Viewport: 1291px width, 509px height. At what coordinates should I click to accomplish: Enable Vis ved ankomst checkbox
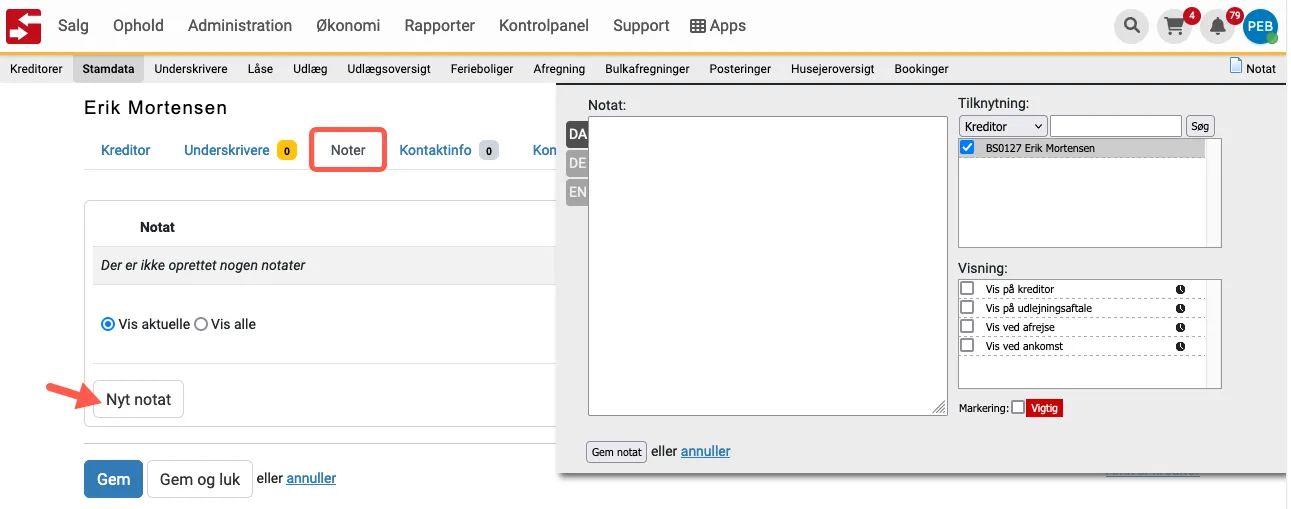point(967,345)
